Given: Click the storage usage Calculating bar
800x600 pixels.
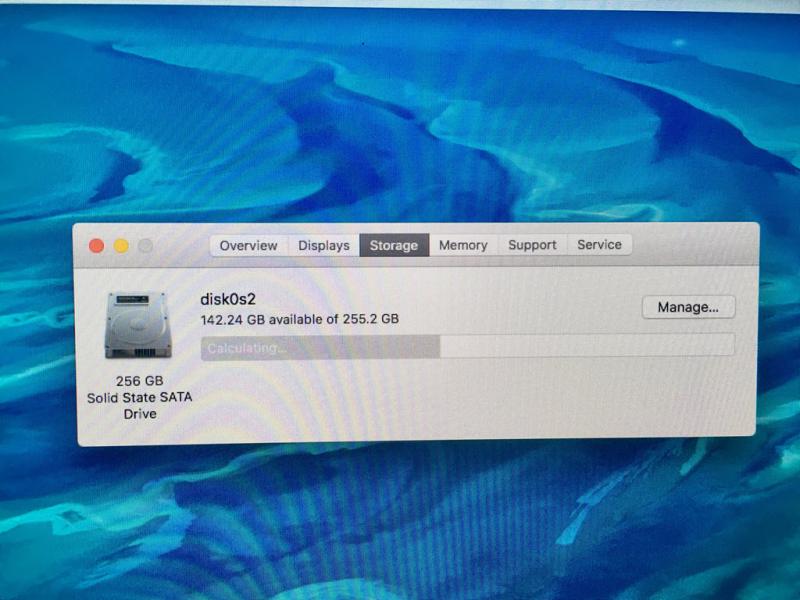Looking at the screenshot, I should (468, 347).
